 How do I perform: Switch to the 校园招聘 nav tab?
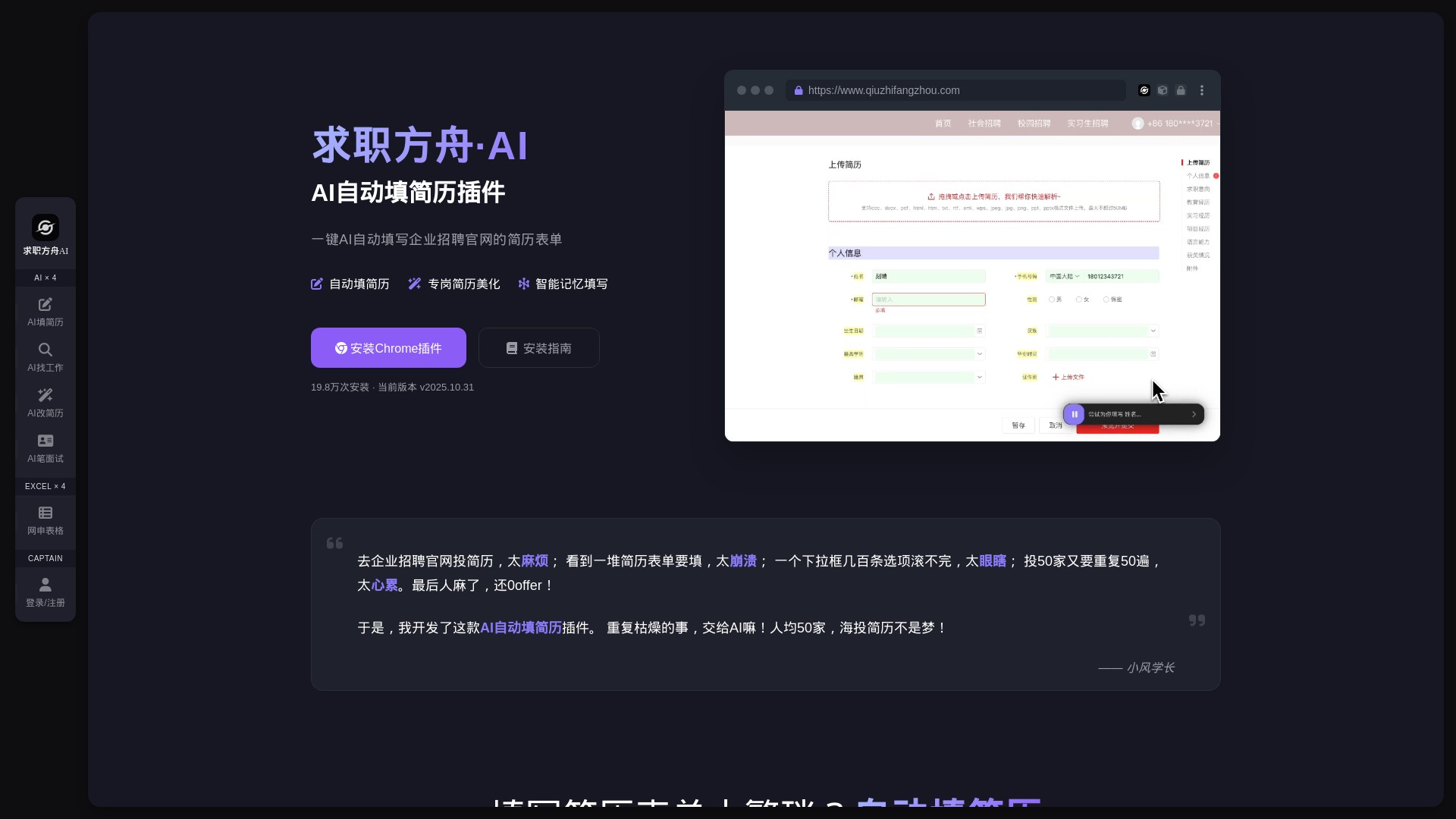coord(1034,124)
